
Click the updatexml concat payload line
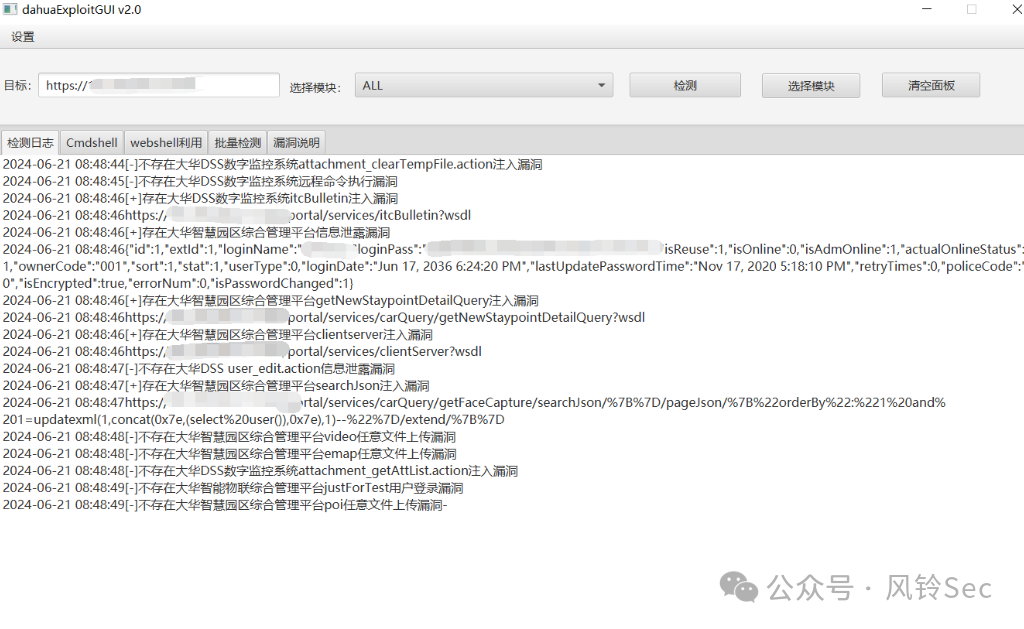(253, 419)
